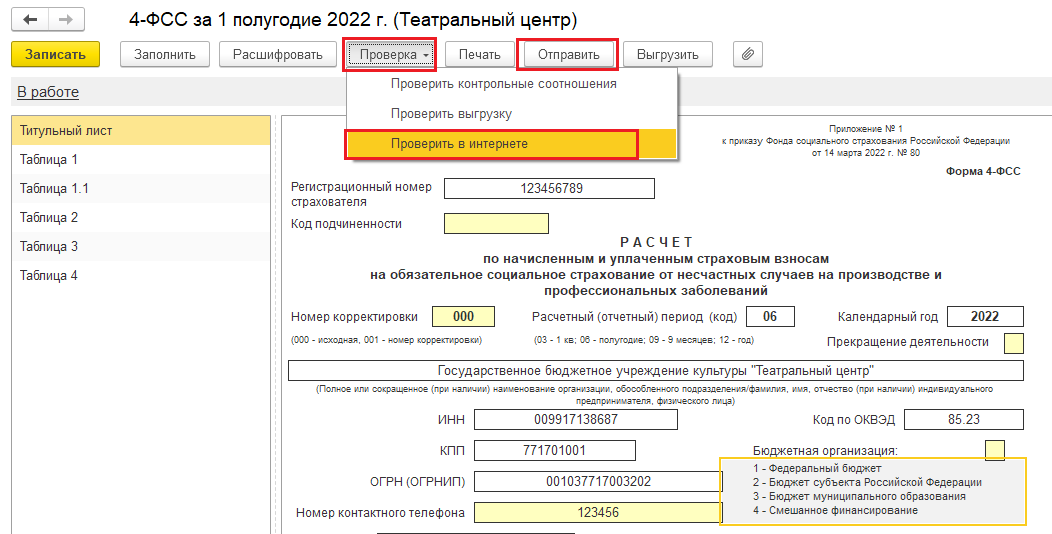Click the РАСЧЕТ form heading

click(x=656, y=242)
